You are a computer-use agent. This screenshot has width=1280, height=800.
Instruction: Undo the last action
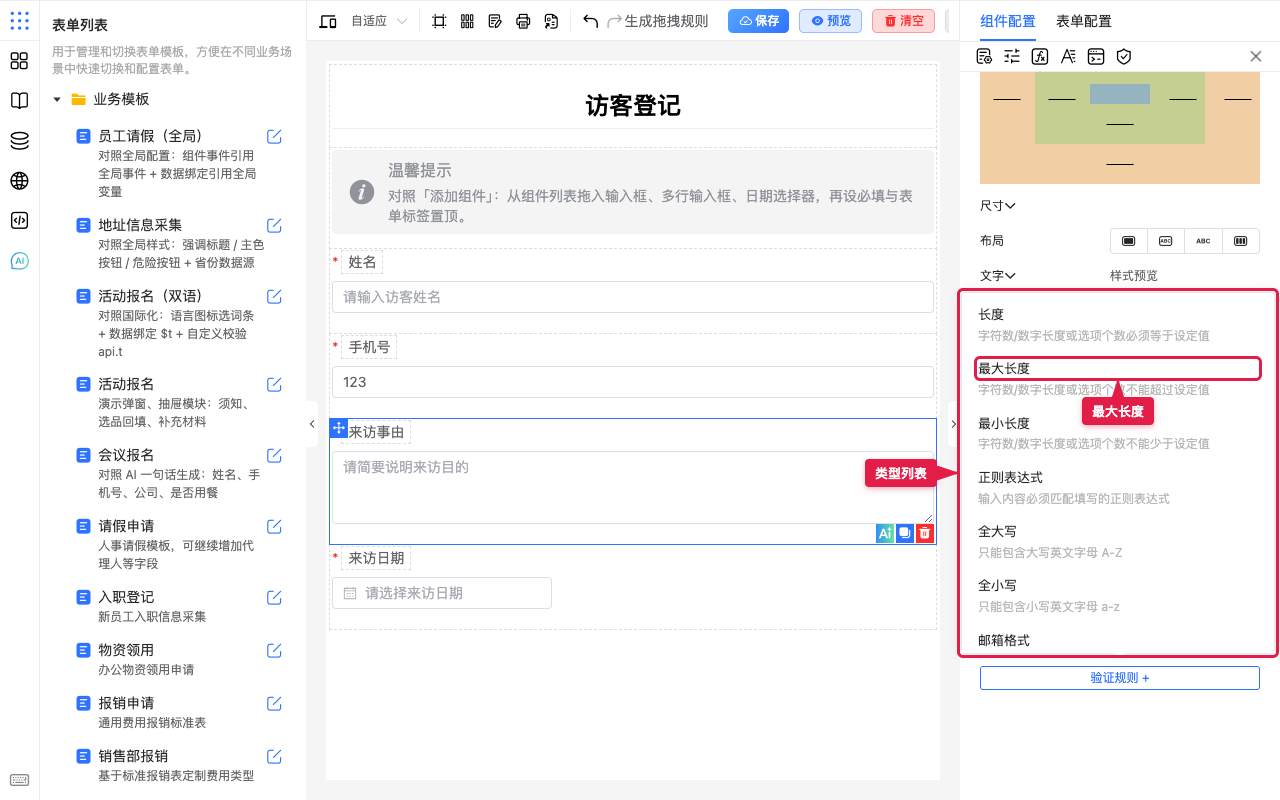tap(591, 21)
